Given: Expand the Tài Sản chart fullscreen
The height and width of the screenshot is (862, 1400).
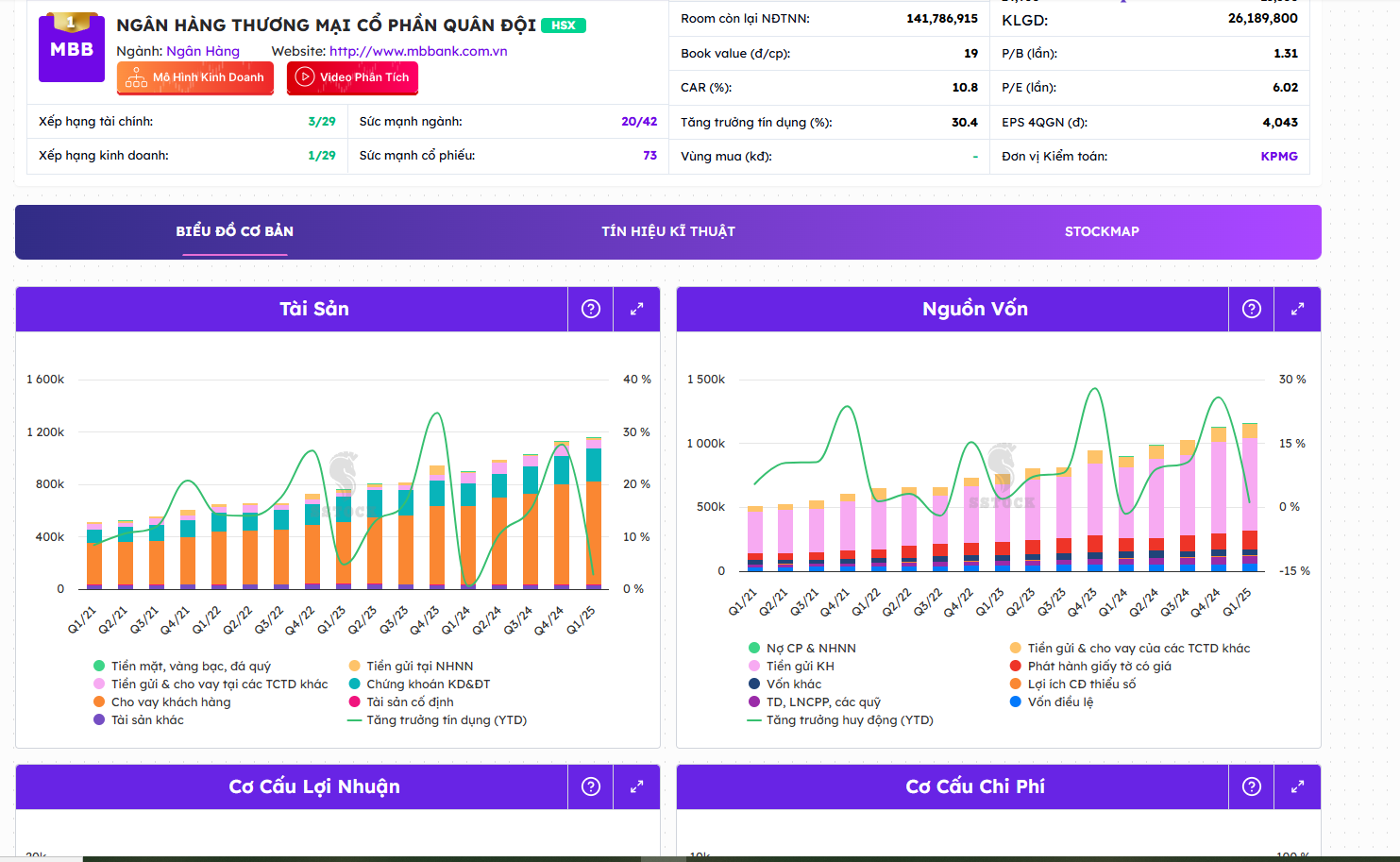Looking at the screenshot, I should pyautogui.click(x=637, y=309).
